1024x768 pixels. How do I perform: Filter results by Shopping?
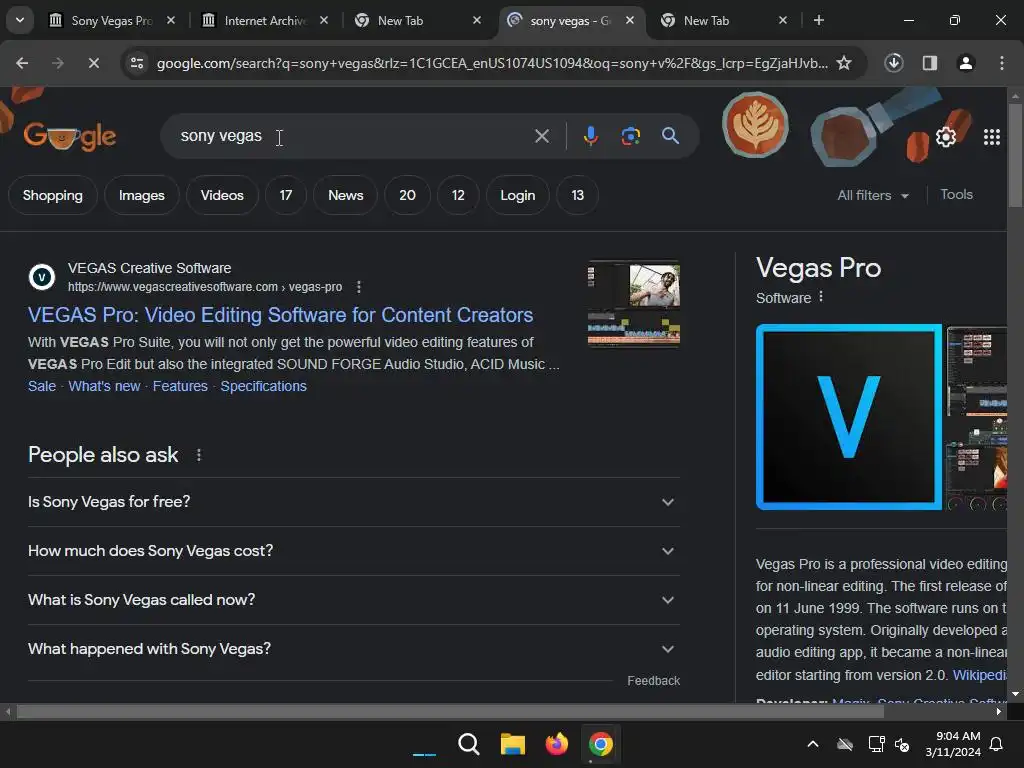pyautogui.click(x=53, y=195)
